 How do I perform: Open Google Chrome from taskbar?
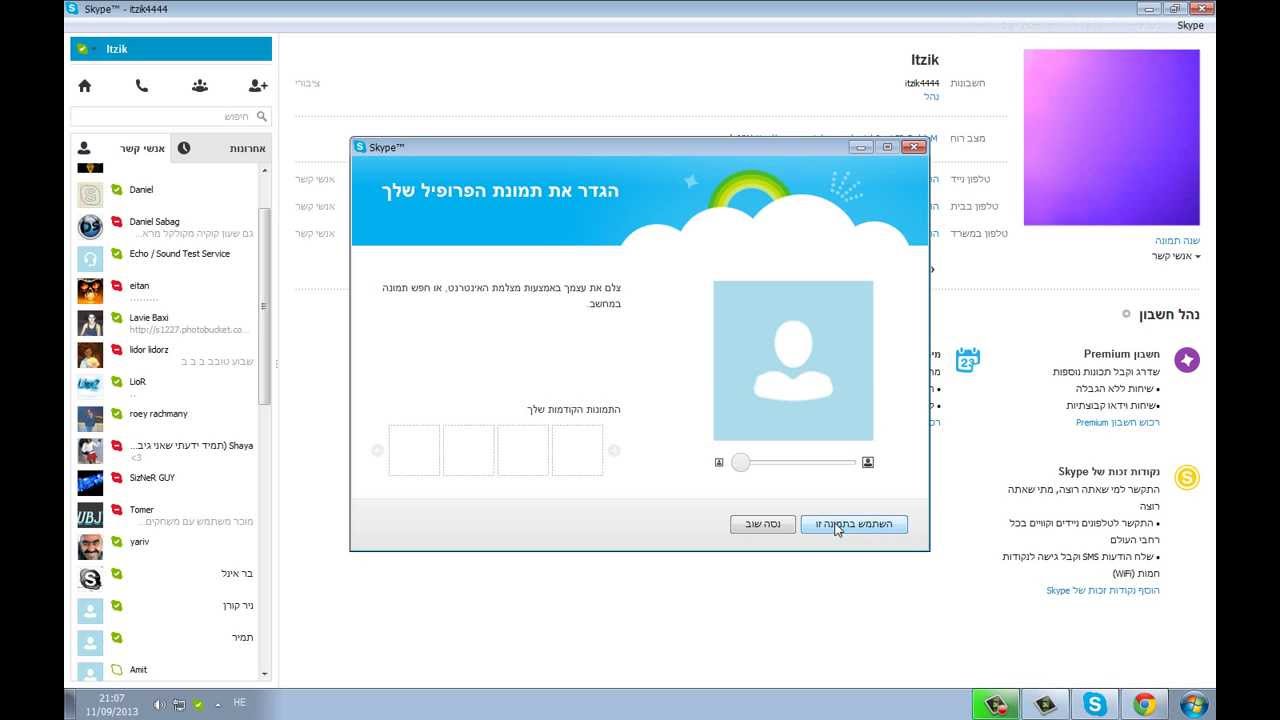click(x=1144, y=704)
